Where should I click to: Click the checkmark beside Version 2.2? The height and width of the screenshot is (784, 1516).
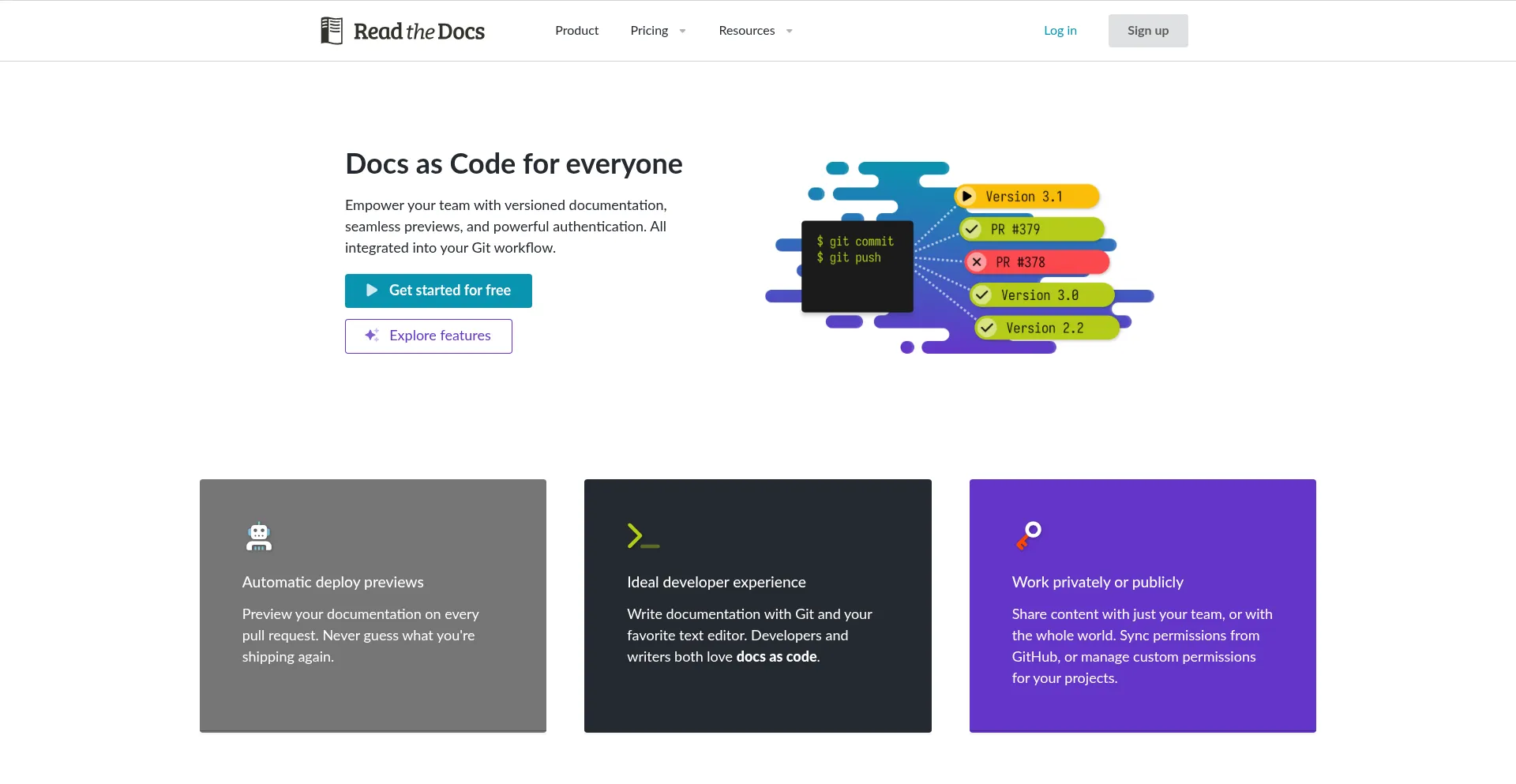point(987,328)
